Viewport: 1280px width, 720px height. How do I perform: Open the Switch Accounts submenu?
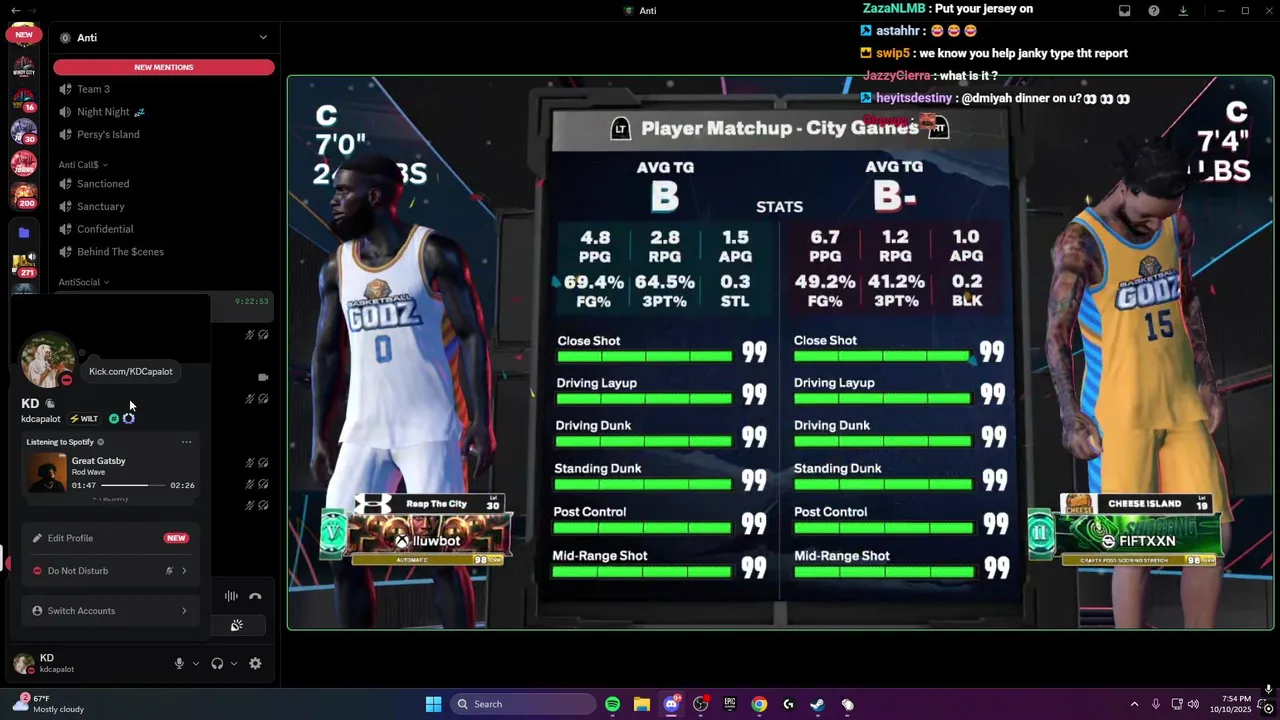coord(110,611)
